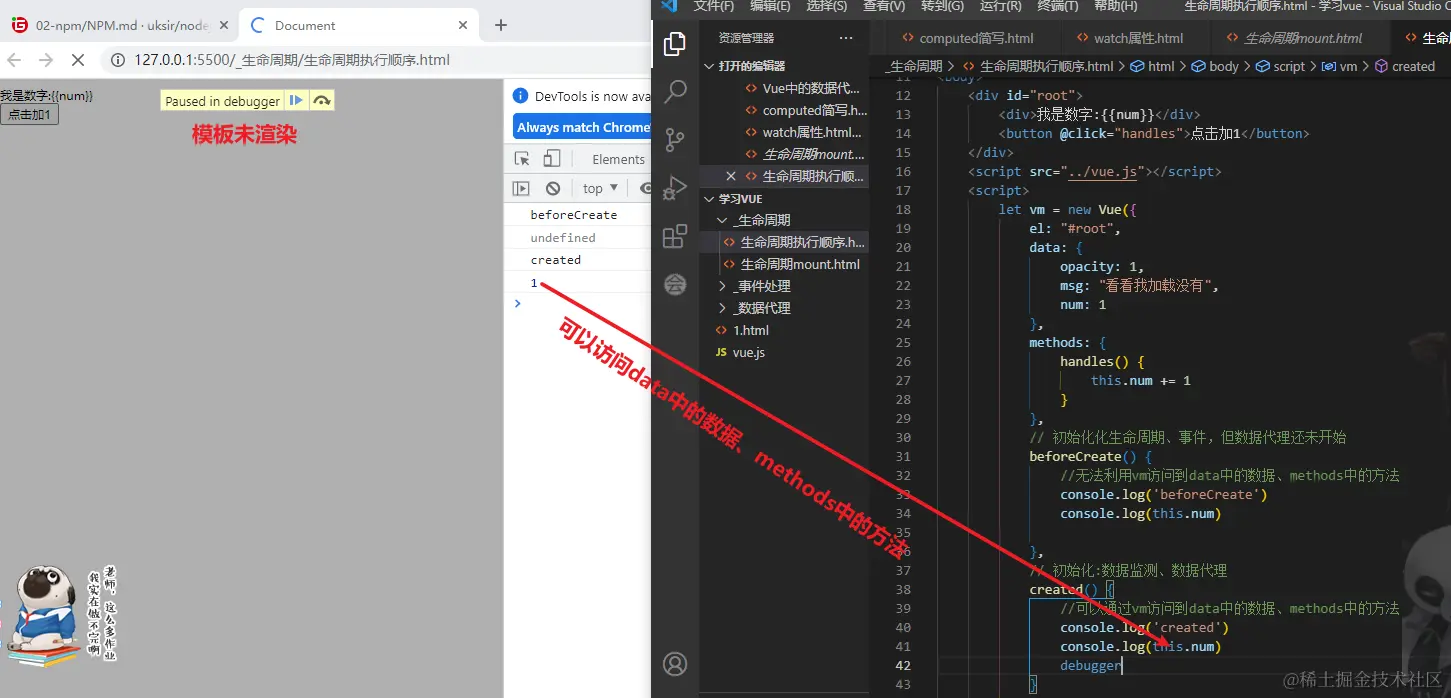The image size is (1451, 698).
Task: Click the 点击加1 button on page
Action: [x=30, y=115]
